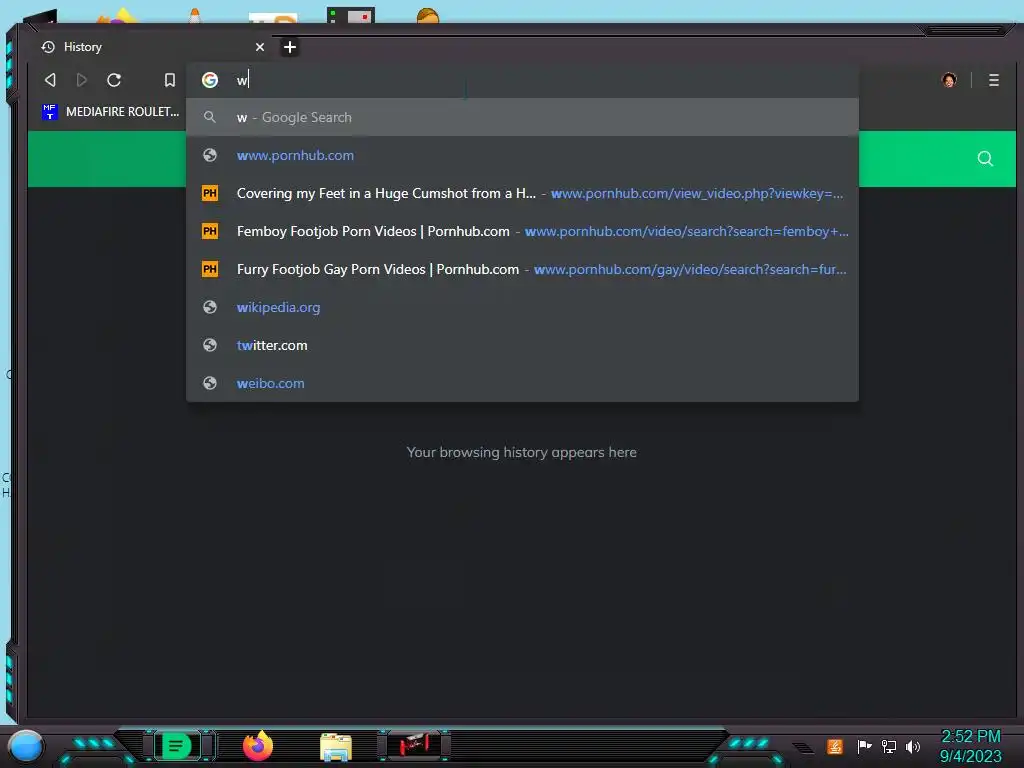Close the History tab
1024x768 pixels.
260,47
